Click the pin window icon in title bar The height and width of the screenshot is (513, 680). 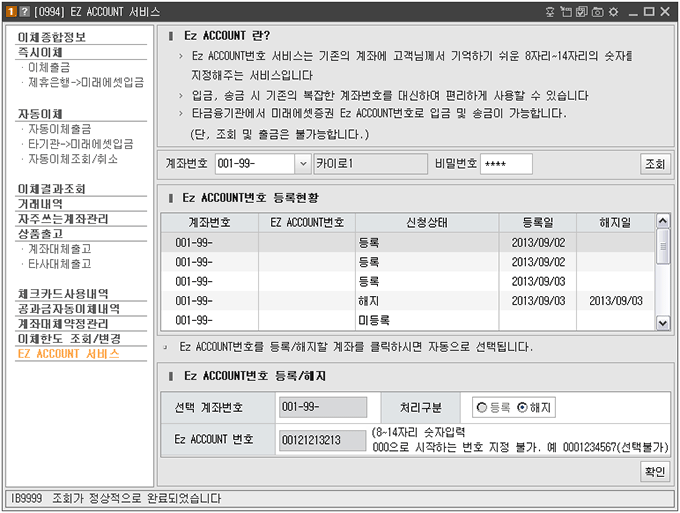point(550,12)
